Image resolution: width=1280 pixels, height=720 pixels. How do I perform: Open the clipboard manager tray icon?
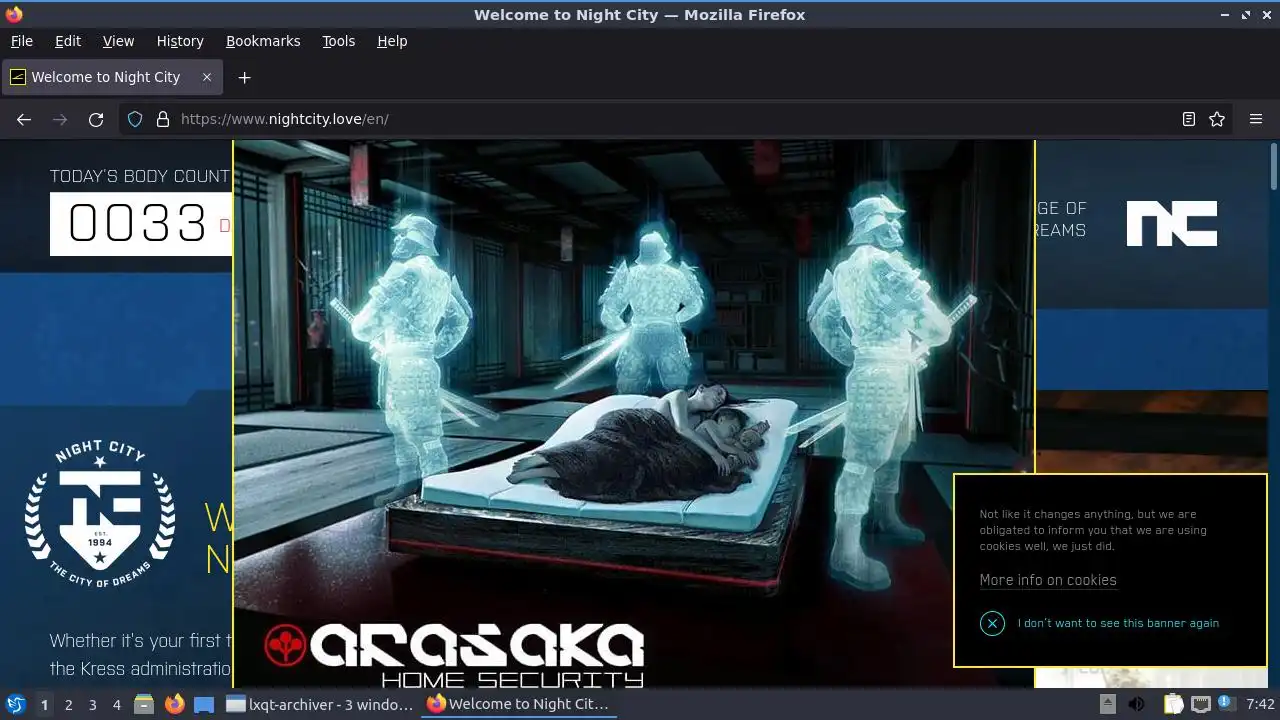(1174, 704)
